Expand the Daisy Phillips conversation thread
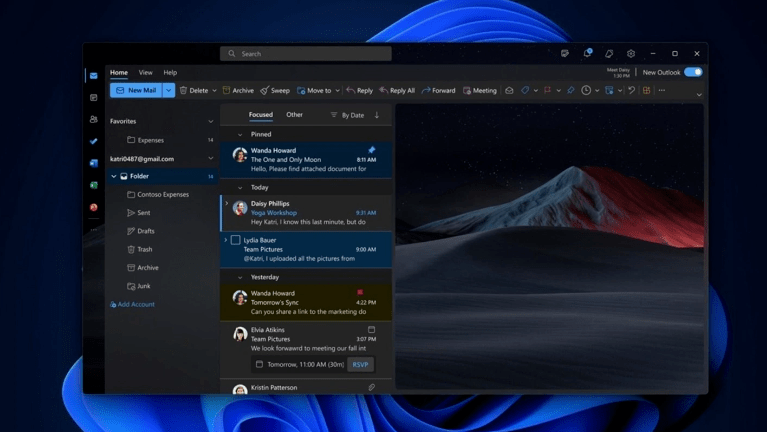Image resolution: width=767 pixels, height=432 pixels. click(226, 204)
